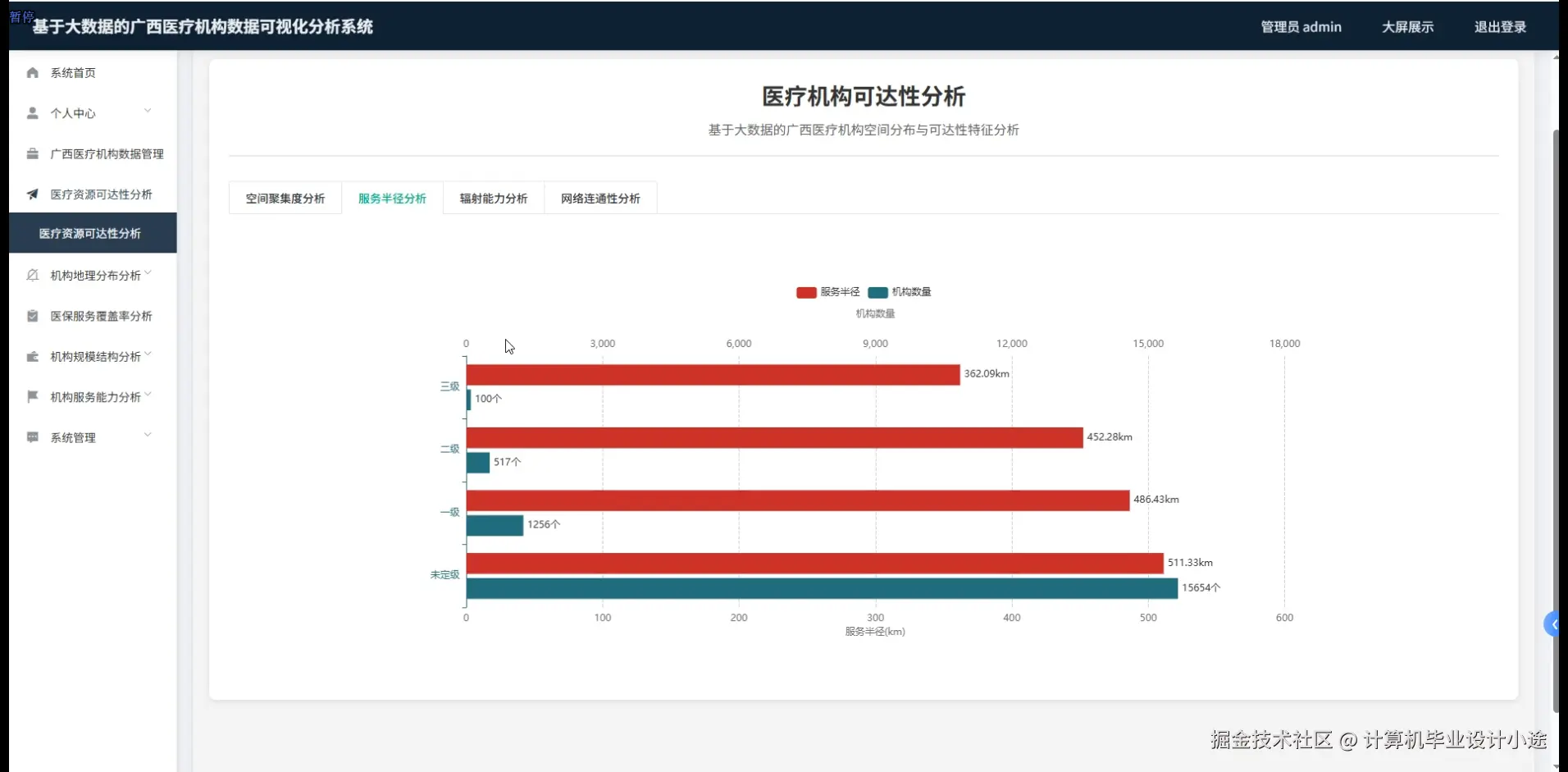Click the blue collapse arrow at right edge

1552,624
